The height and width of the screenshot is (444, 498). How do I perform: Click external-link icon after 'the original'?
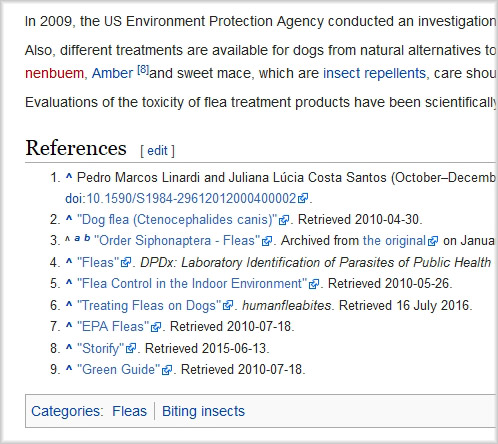[433, 241]
